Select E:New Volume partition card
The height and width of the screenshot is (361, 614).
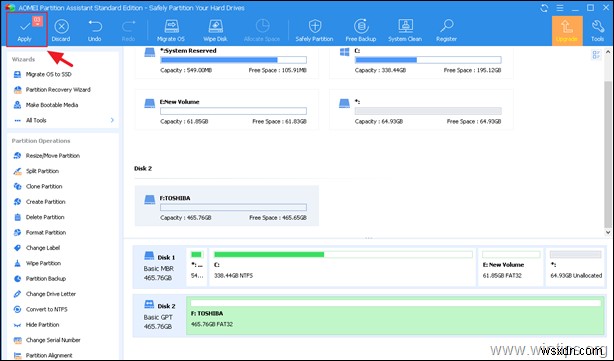(x=227, y=110)
